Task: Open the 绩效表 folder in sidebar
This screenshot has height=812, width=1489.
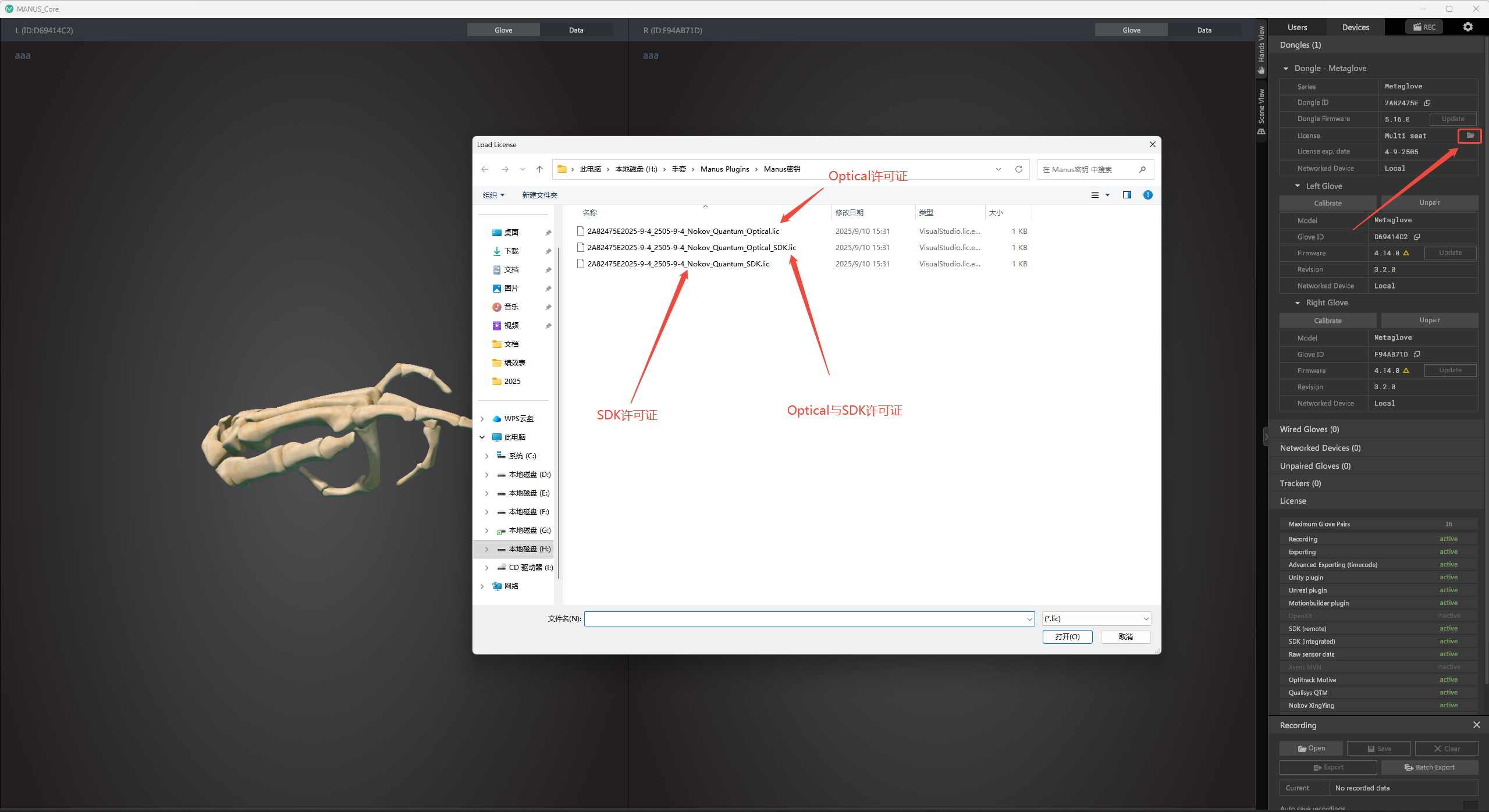Action: click(514, 362)
